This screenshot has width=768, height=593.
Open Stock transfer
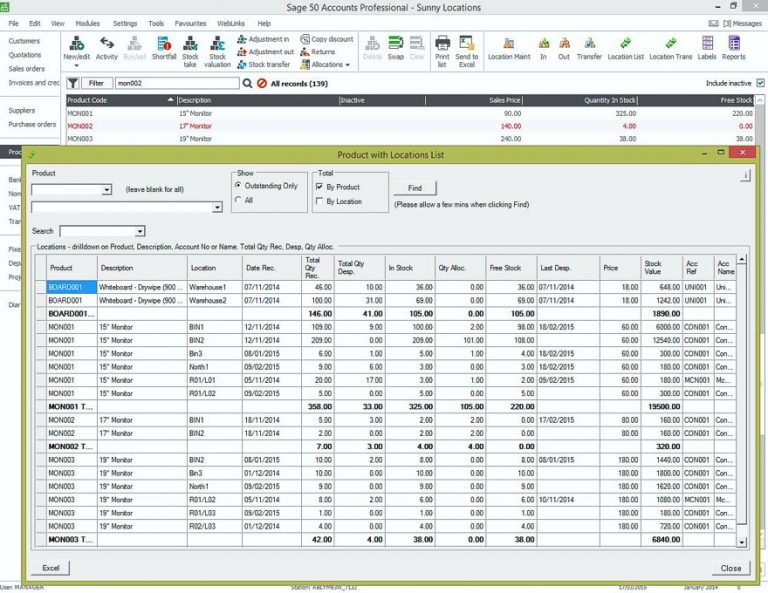coord(264,65)
